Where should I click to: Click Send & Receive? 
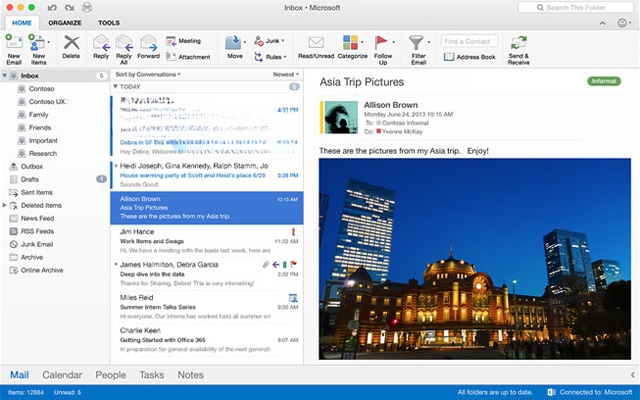518,49
